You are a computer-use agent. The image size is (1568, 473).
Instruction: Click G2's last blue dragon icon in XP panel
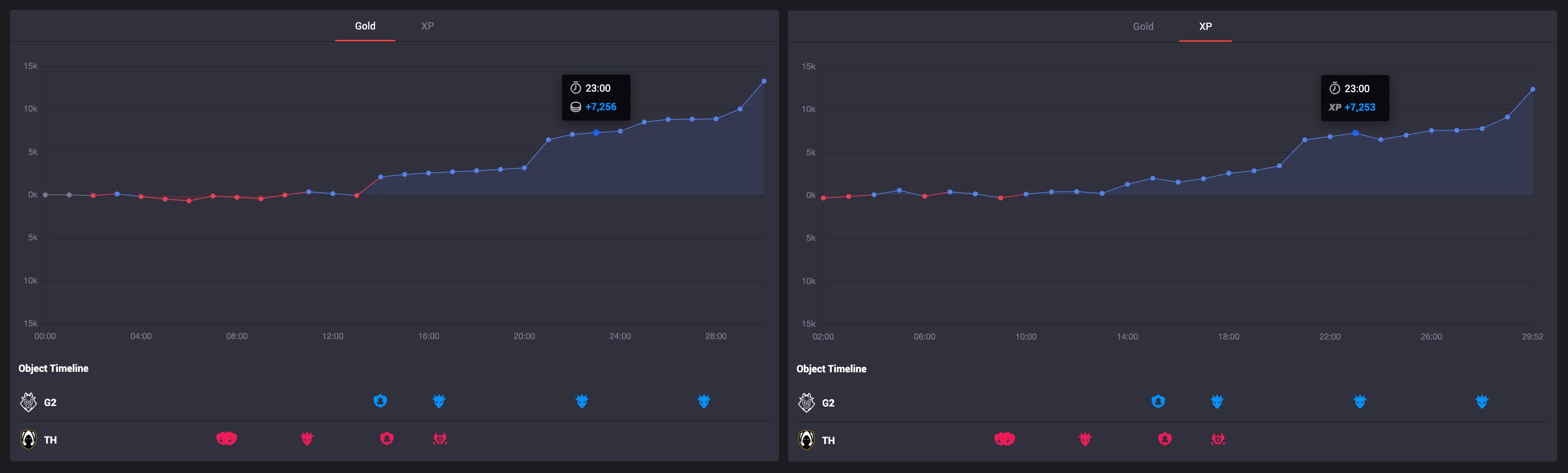tap(1482, 401)
